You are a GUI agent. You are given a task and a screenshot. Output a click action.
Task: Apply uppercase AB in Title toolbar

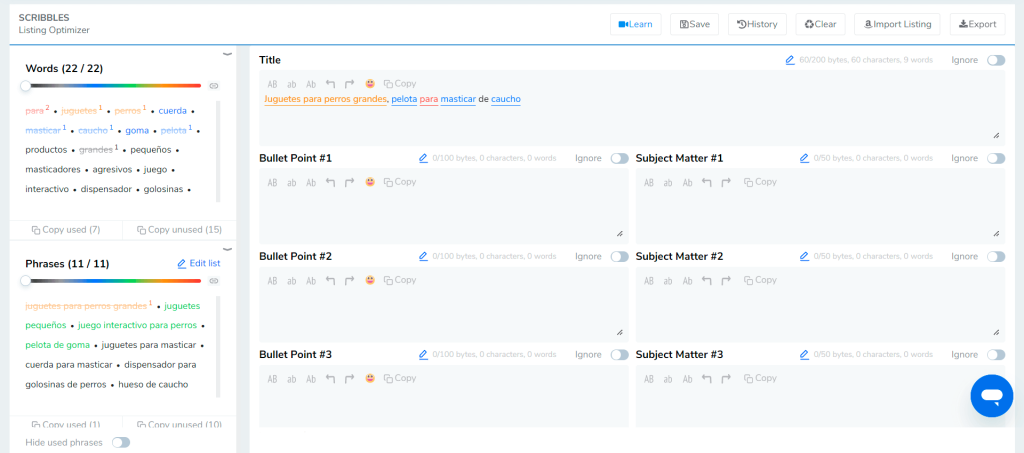[272, 84]
